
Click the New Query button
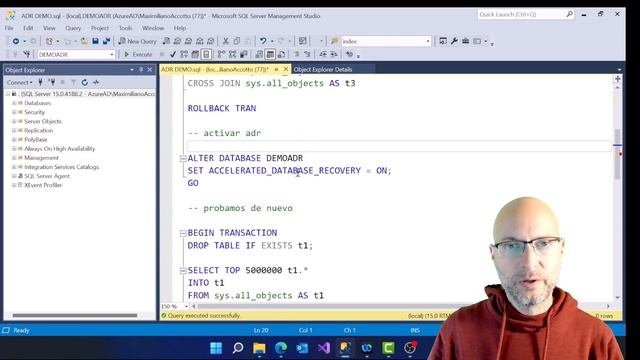click(138, 41)
